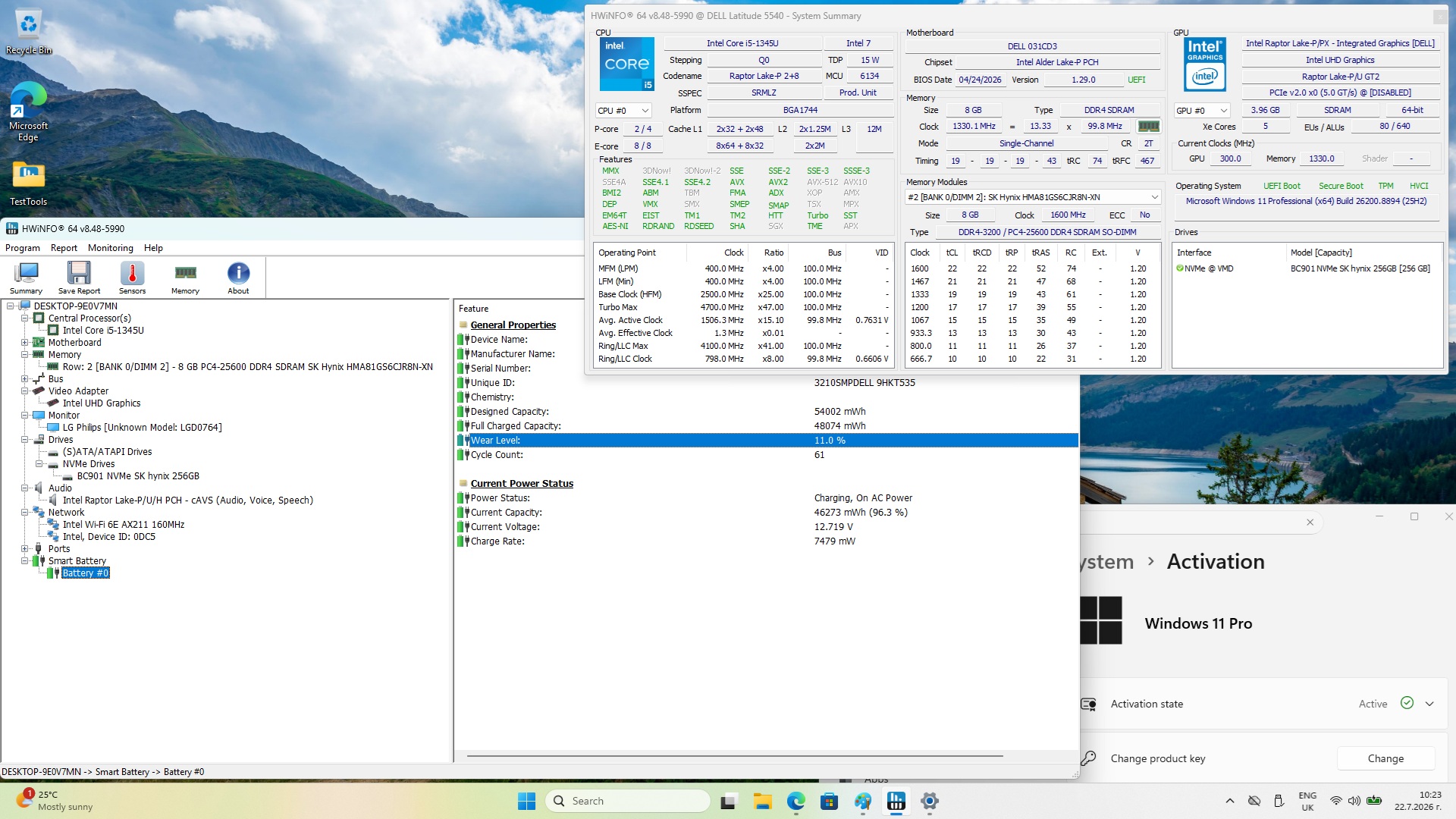Click the Intel 7 process link
1456x819 pixels.
(x=858, y=44)
